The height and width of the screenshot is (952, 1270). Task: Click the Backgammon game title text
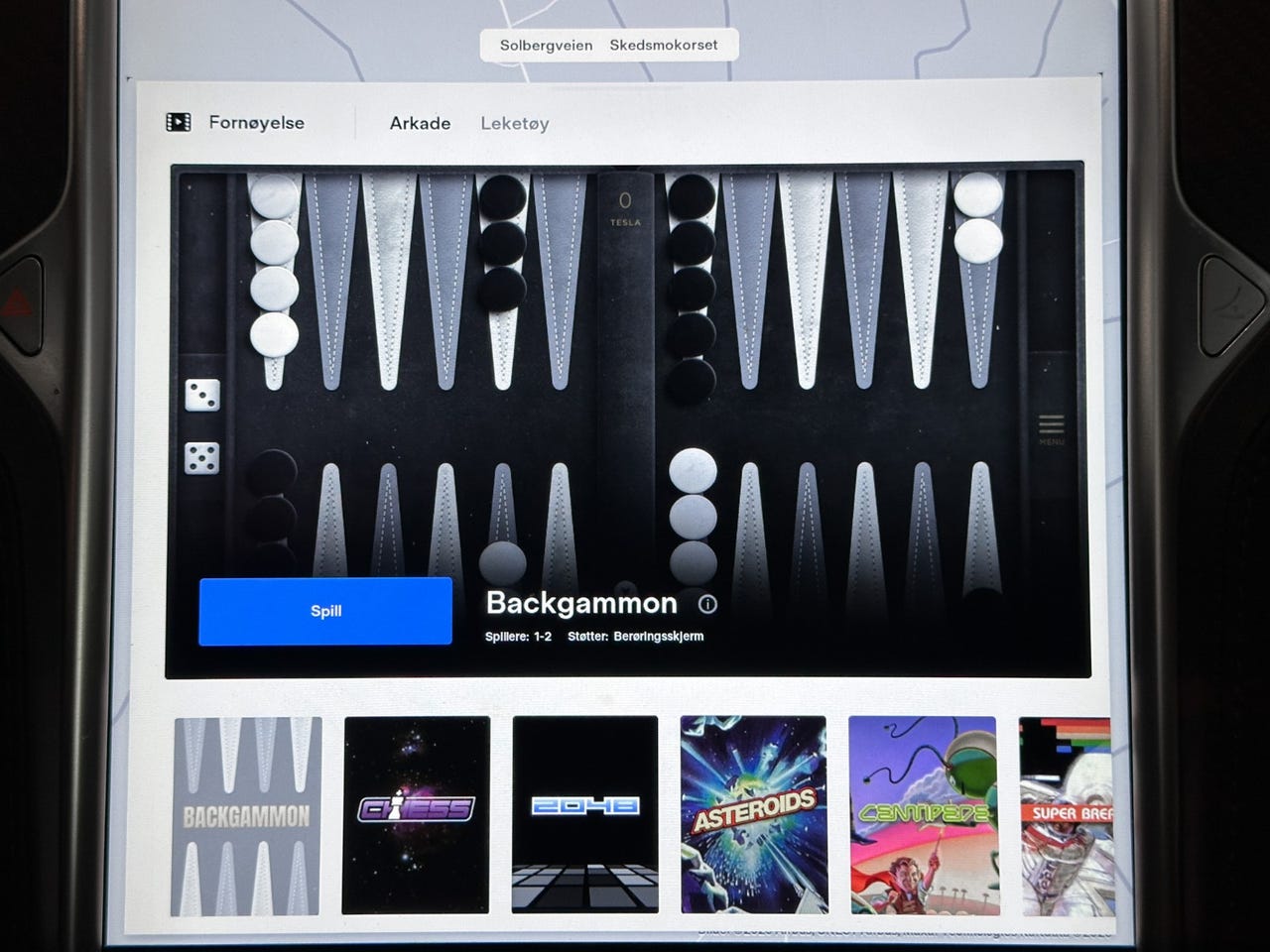(x=581, y=603)
